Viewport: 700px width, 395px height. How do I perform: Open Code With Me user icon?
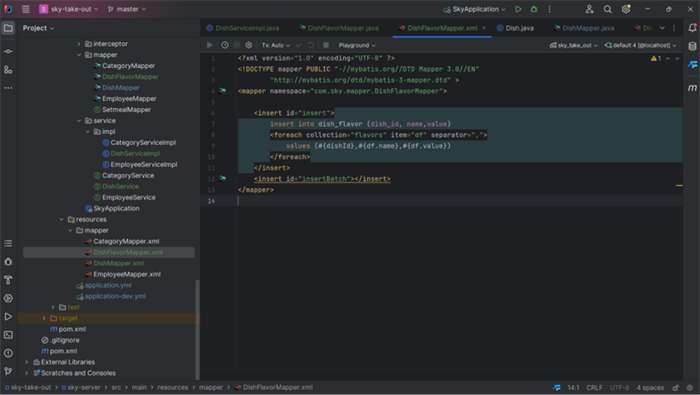point(589,9)
